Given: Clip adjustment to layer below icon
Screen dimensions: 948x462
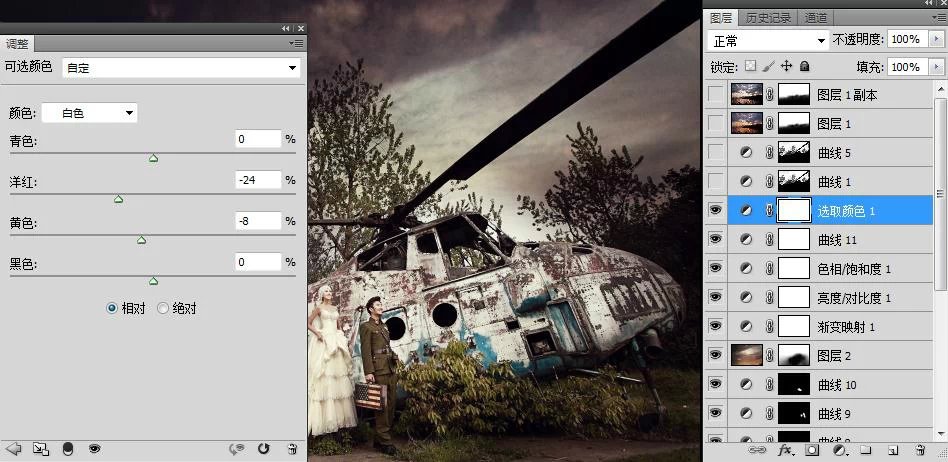Looking at the screenshot, I should pyautogui.click(x=68, y=449).
